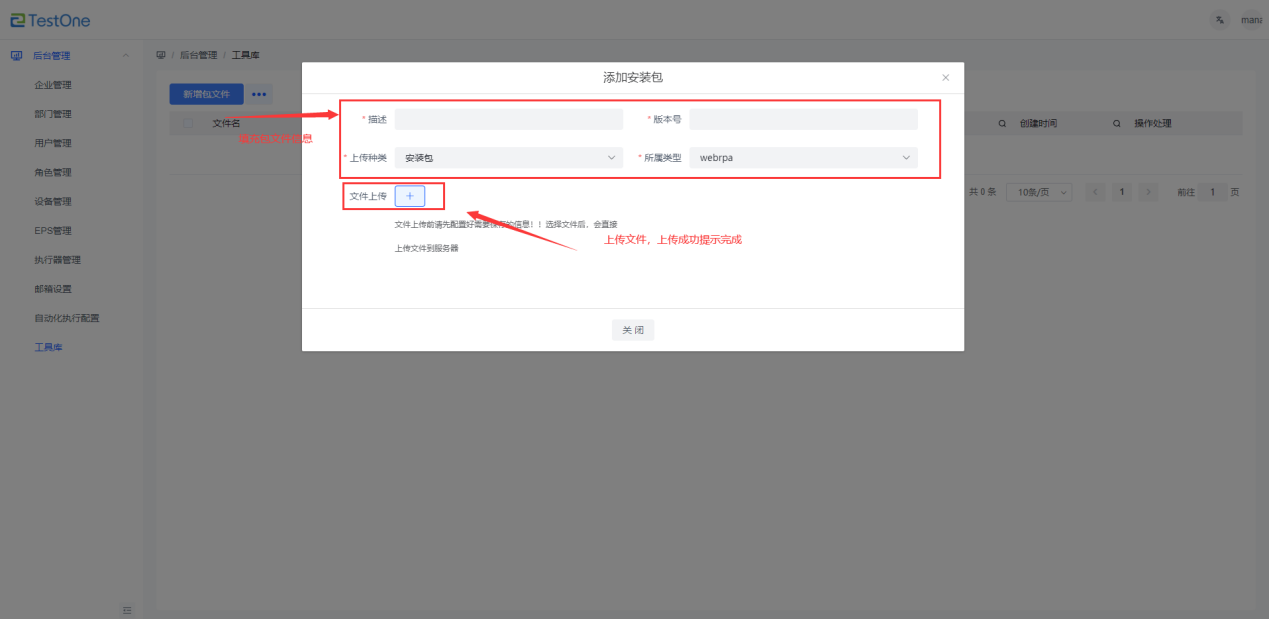
Task: Click the three-dots more actions button
Action: pos(260,94)
